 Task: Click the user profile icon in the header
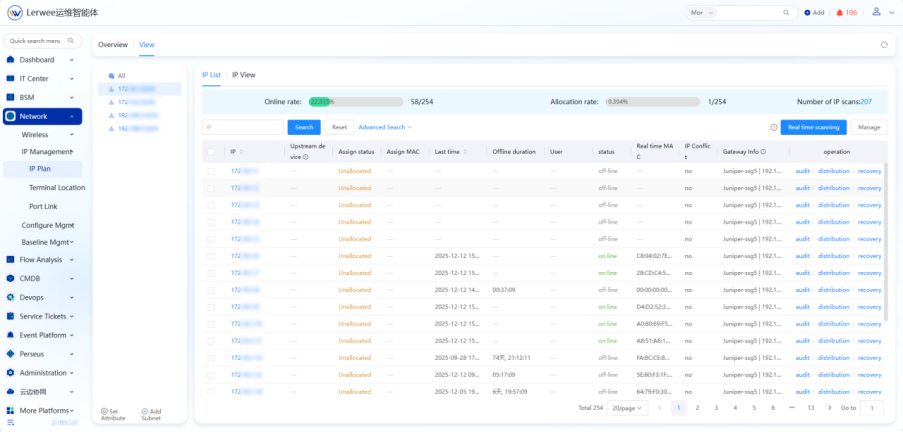coord(877,12)
